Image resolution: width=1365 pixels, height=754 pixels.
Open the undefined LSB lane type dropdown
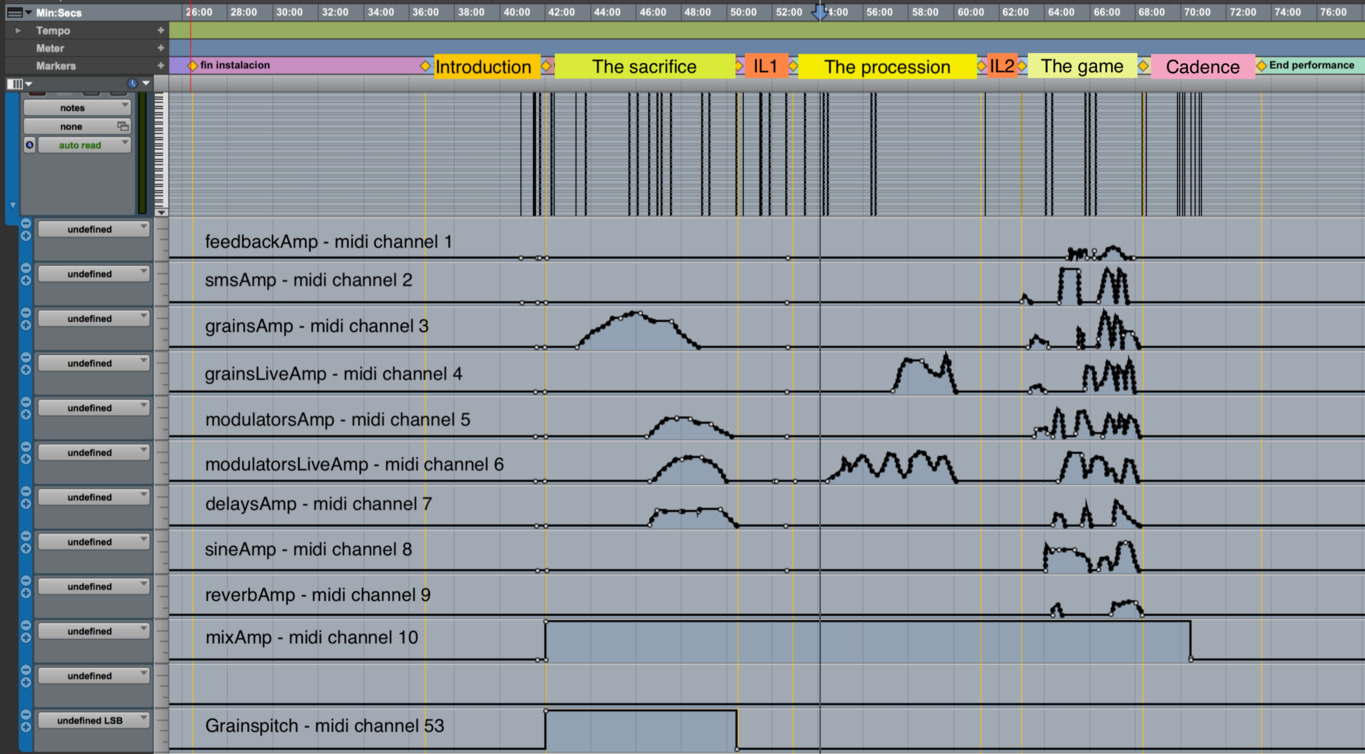(x=93, y=720)
